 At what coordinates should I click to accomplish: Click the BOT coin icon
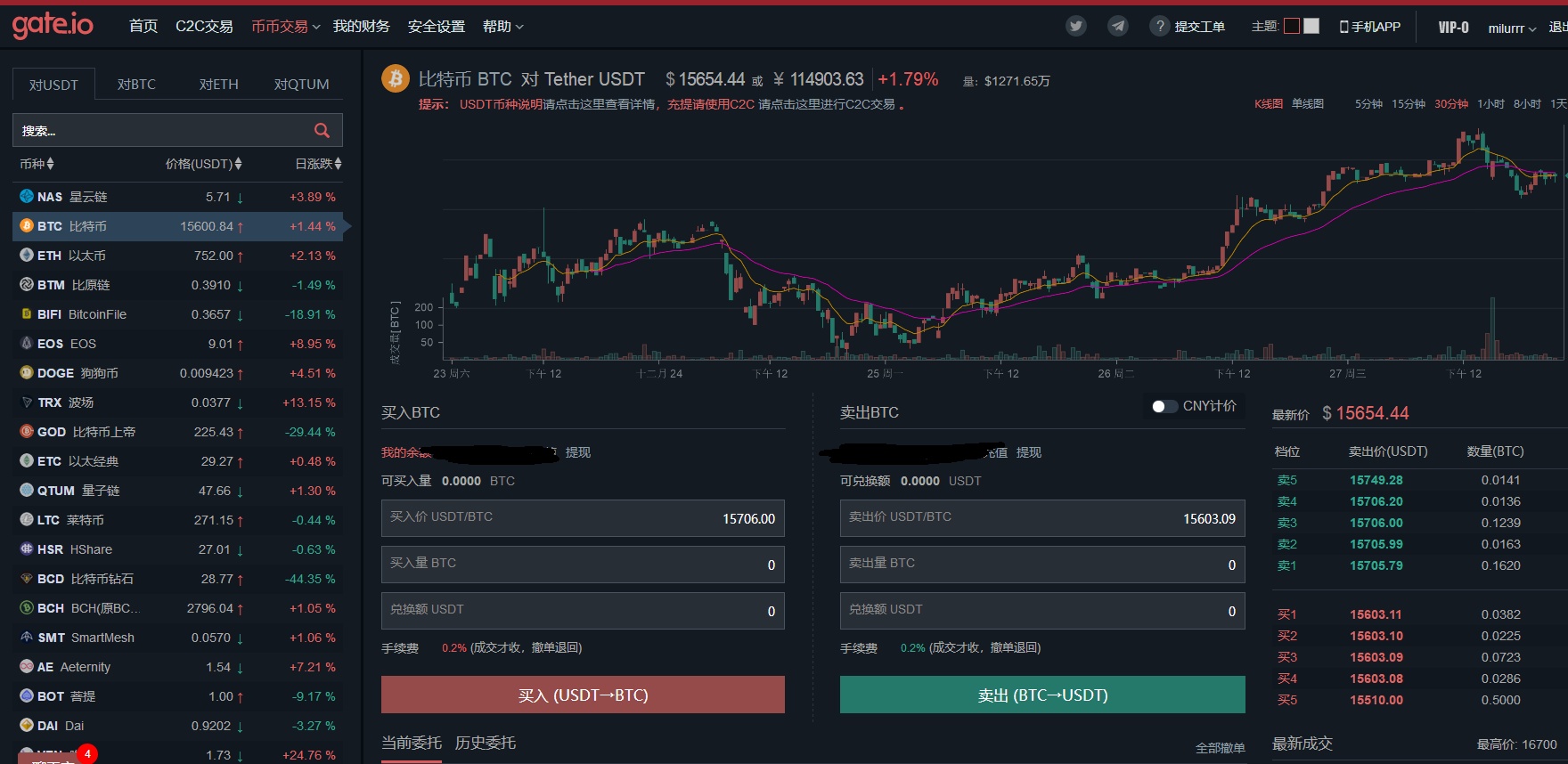tap(27, 696)
